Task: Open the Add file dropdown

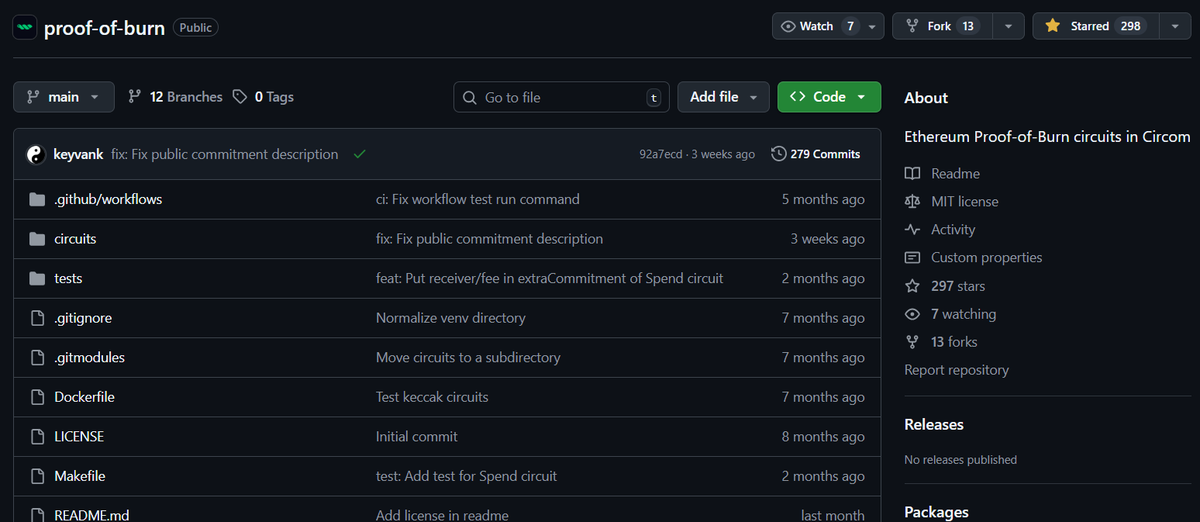Action: click(x=724, y=97)
